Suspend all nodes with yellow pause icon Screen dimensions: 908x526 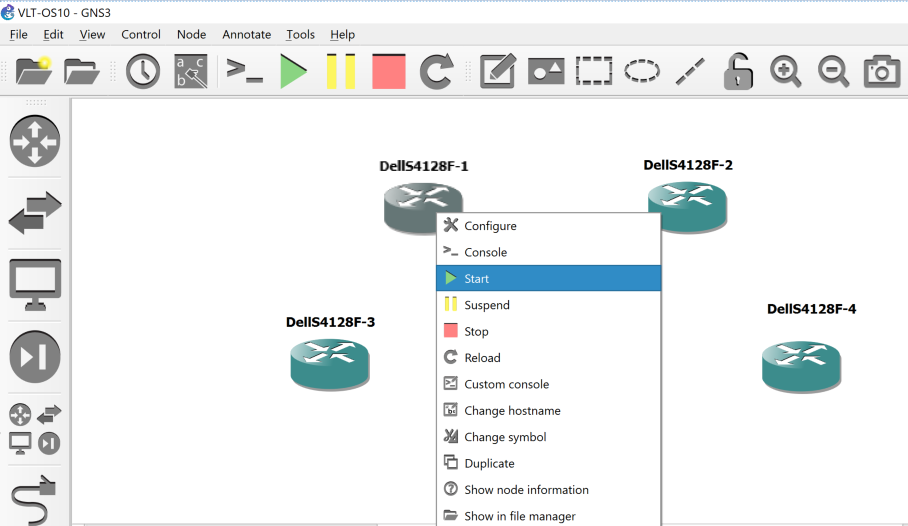pyautogui.click(x=341, y=71)
